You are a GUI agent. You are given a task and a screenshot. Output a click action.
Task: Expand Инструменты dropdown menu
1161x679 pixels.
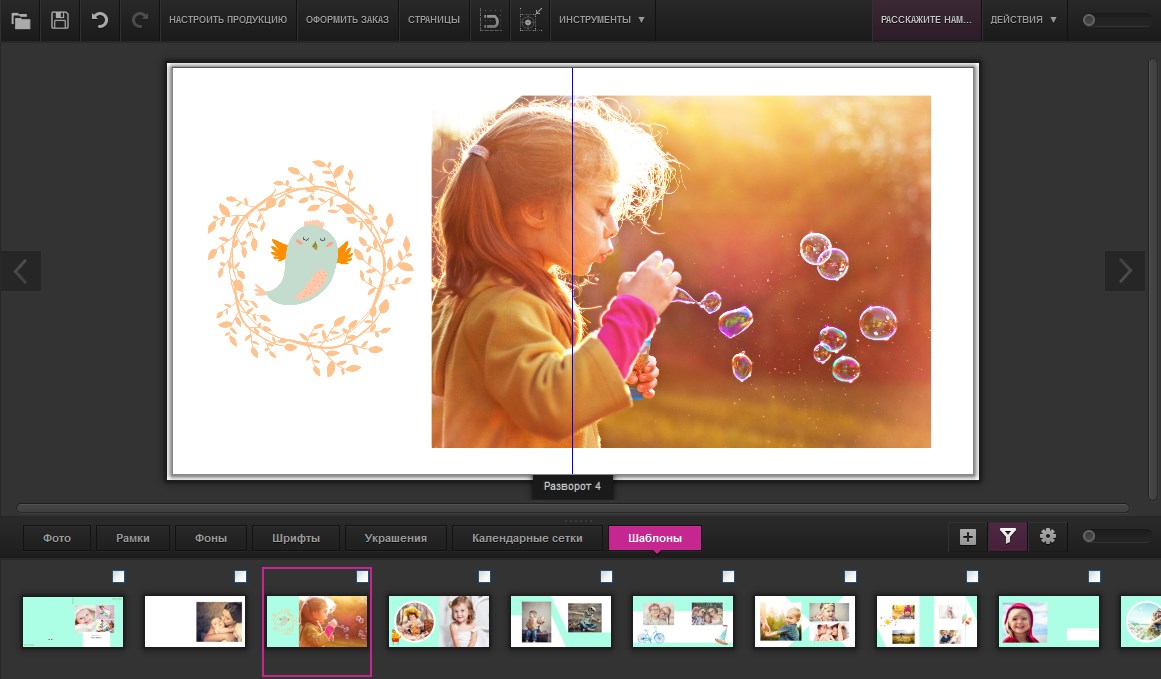click(602, 20)
